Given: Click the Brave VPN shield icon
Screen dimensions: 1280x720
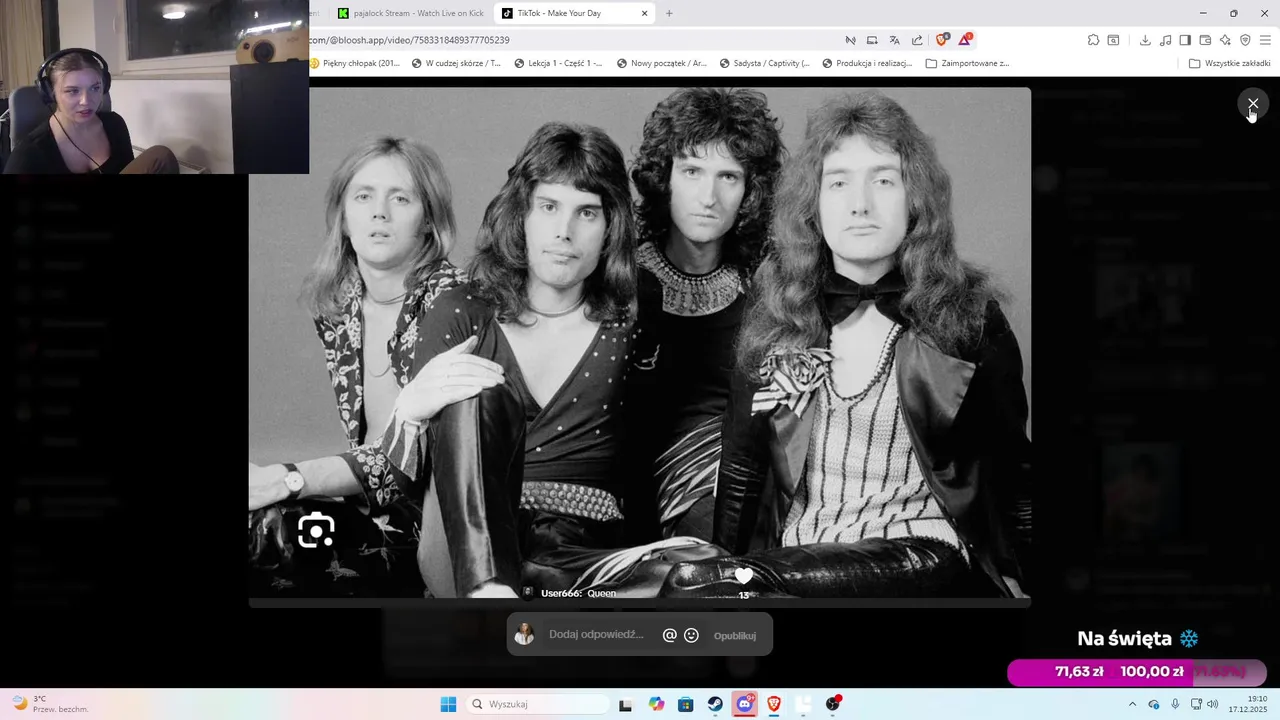Looking at the screenshot, I should pos(1245,40).
